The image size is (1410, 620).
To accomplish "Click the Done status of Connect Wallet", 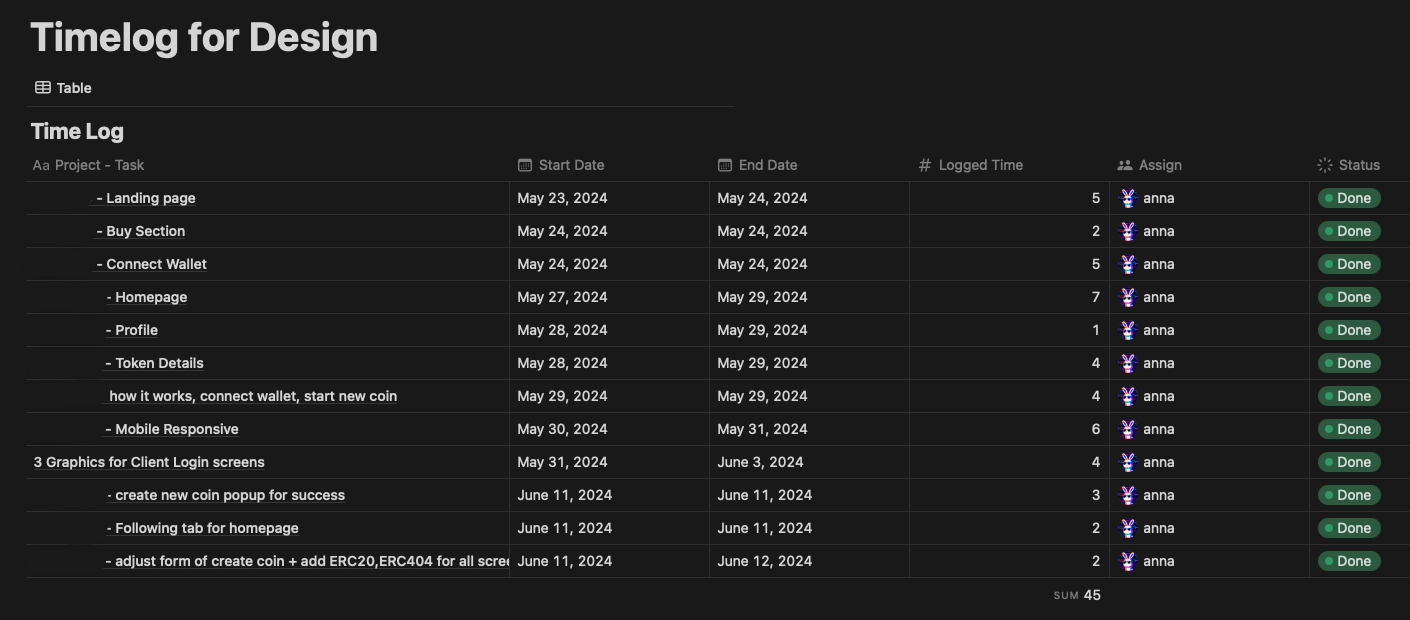I will click(1349, 264).
